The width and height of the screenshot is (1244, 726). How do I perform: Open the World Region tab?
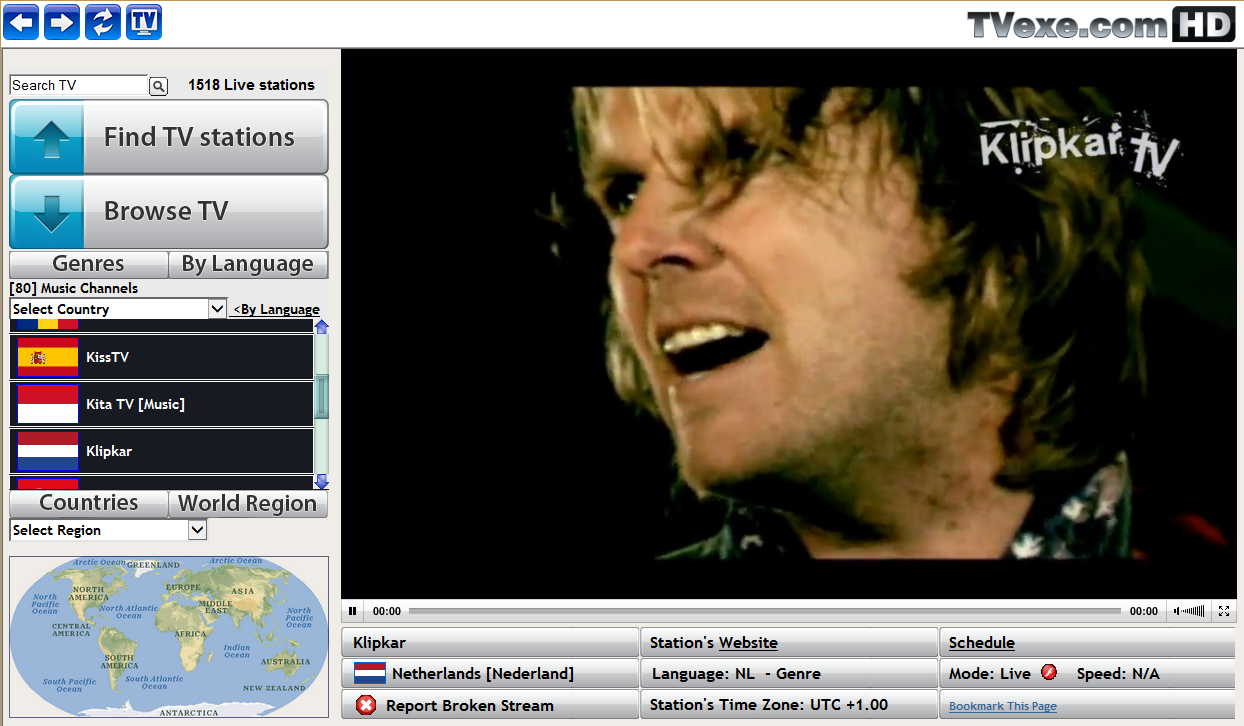point(247,503)
